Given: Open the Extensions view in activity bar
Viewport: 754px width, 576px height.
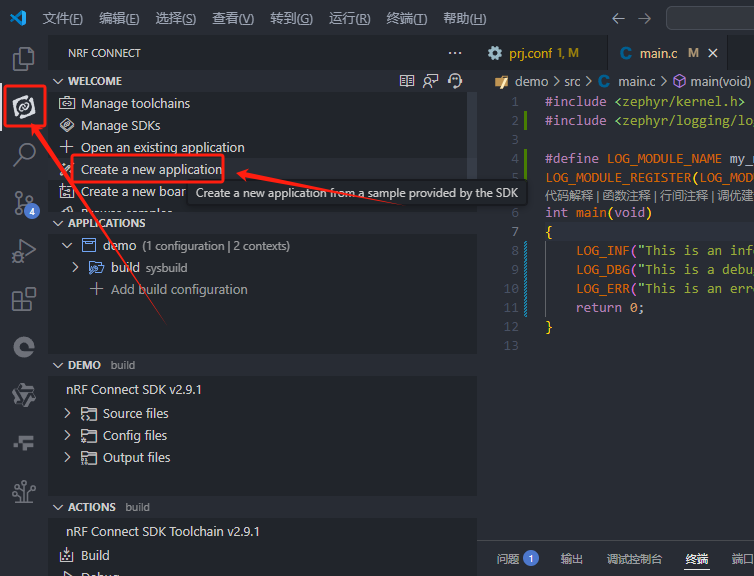Looking at the screenshot, I should click(x=24, y=299).
